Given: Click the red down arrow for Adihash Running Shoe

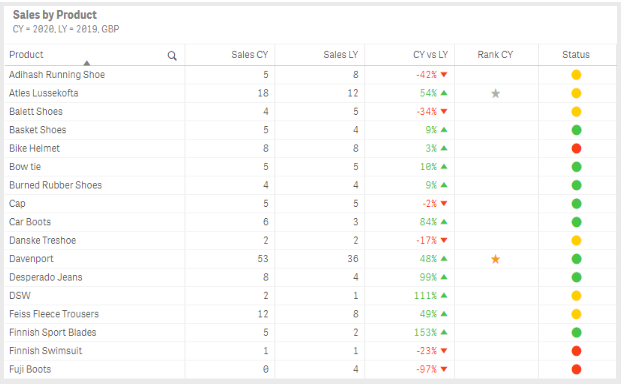Looking at the screenshot, I should pyautogui.click(x=444, y=75).
